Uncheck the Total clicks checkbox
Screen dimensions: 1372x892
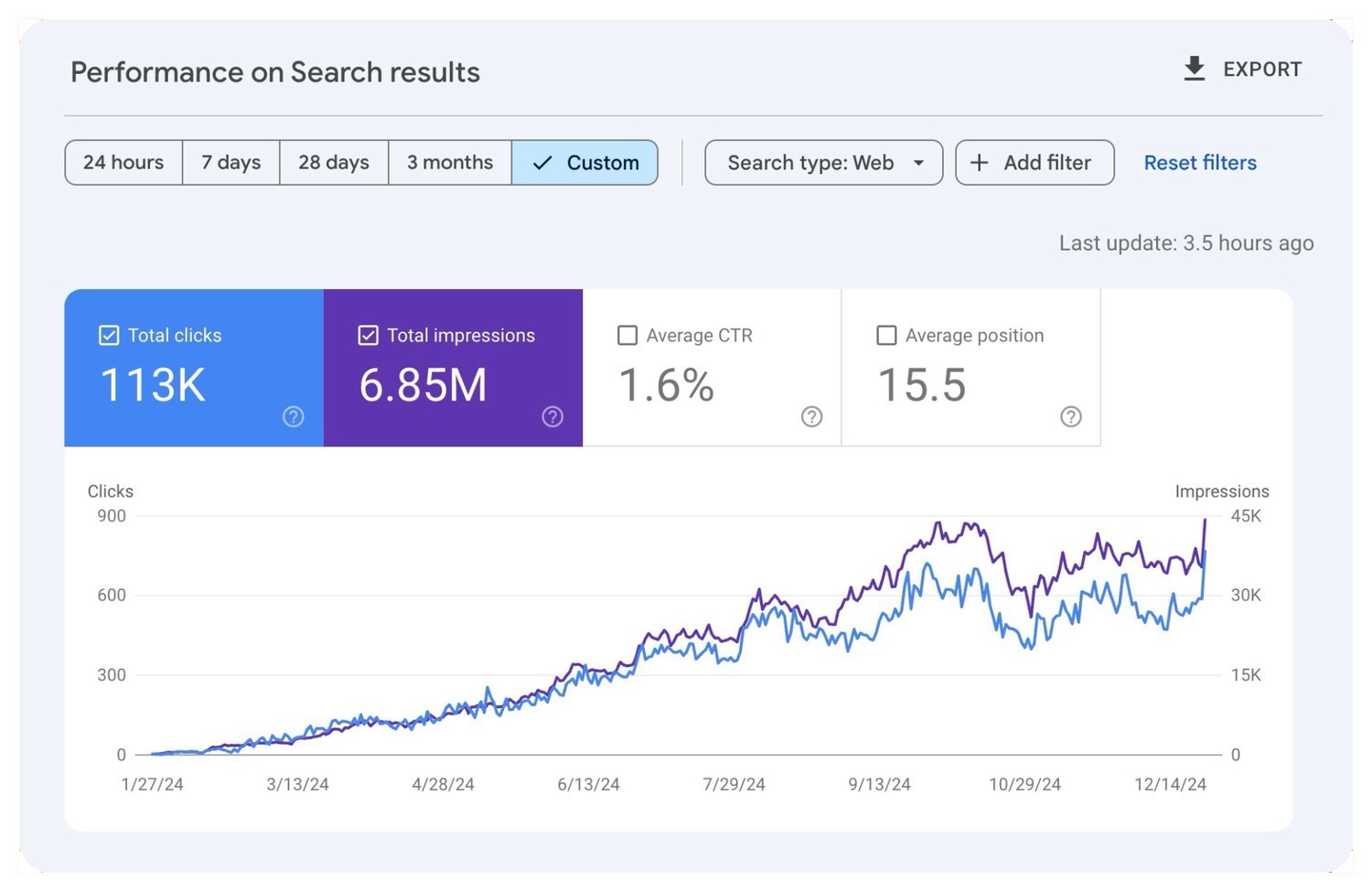[x=109, y=336]
